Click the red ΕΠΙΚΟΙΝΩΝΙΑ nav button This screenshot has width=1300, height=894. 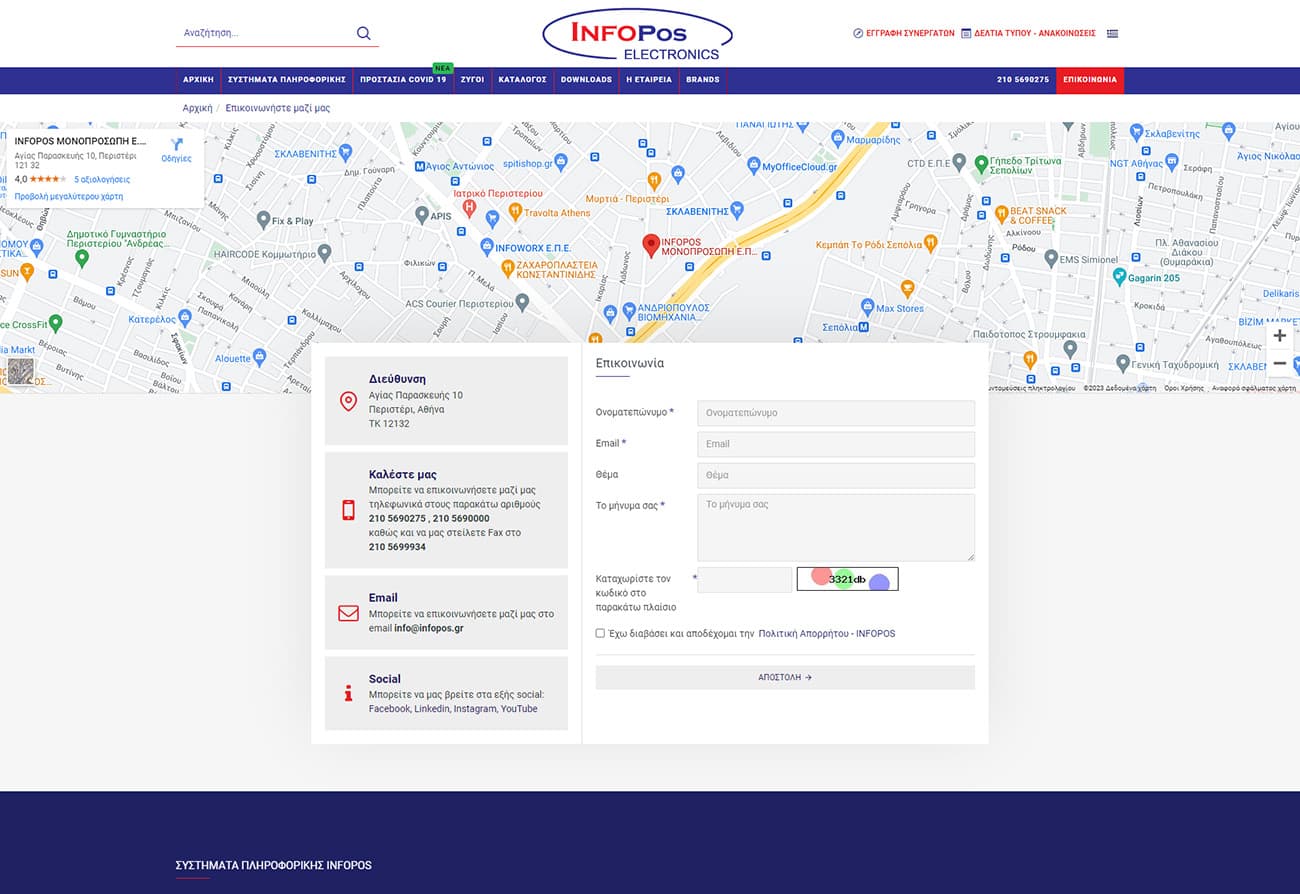1090,80
